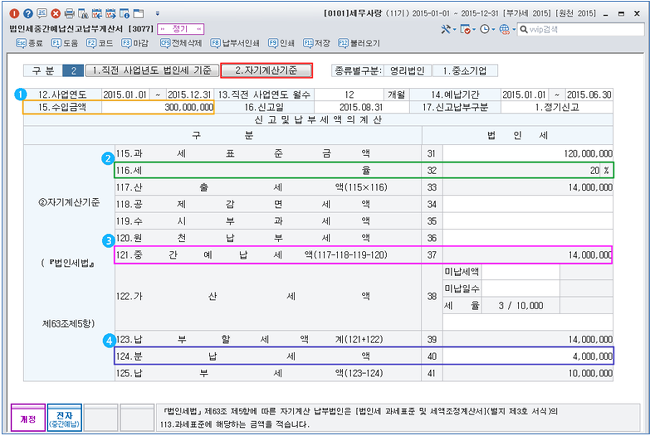Open the 계정 tab at bottom
The height and width of the screenshot is (436, 650).
coord(28,419)
